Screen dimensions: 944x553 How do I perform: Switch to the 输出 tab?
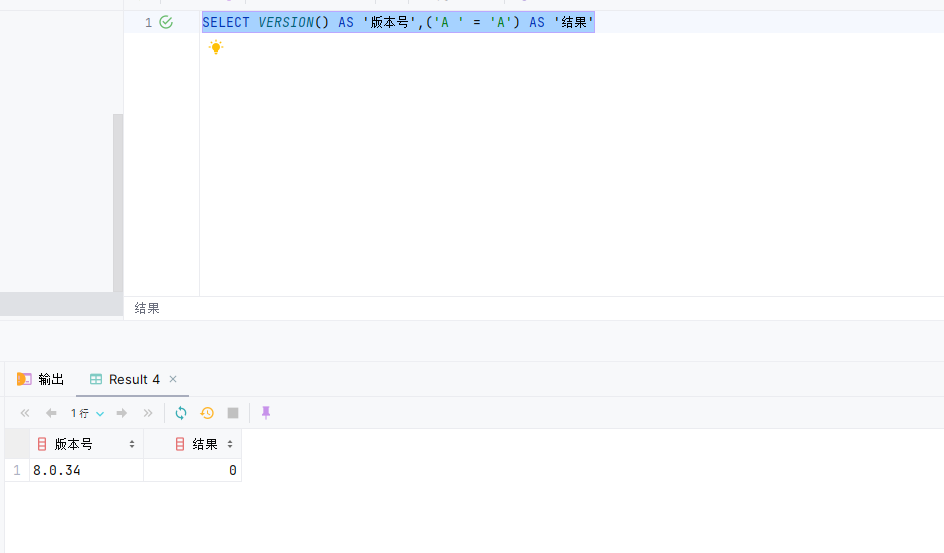(x=41, y=379)
